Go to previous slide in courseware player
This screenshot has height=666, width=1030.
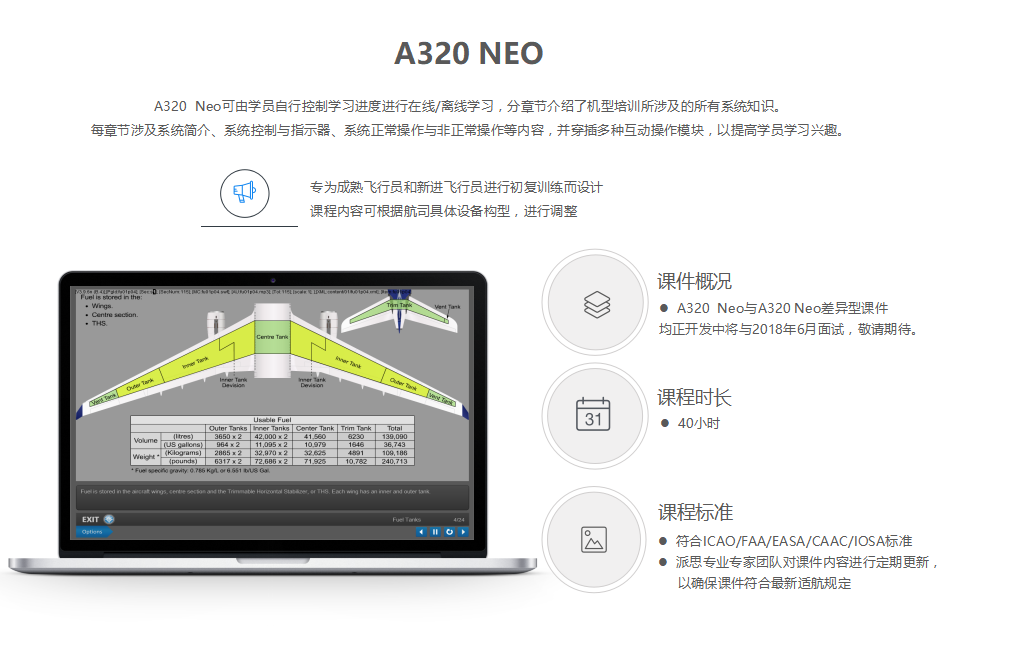(421, 532)
